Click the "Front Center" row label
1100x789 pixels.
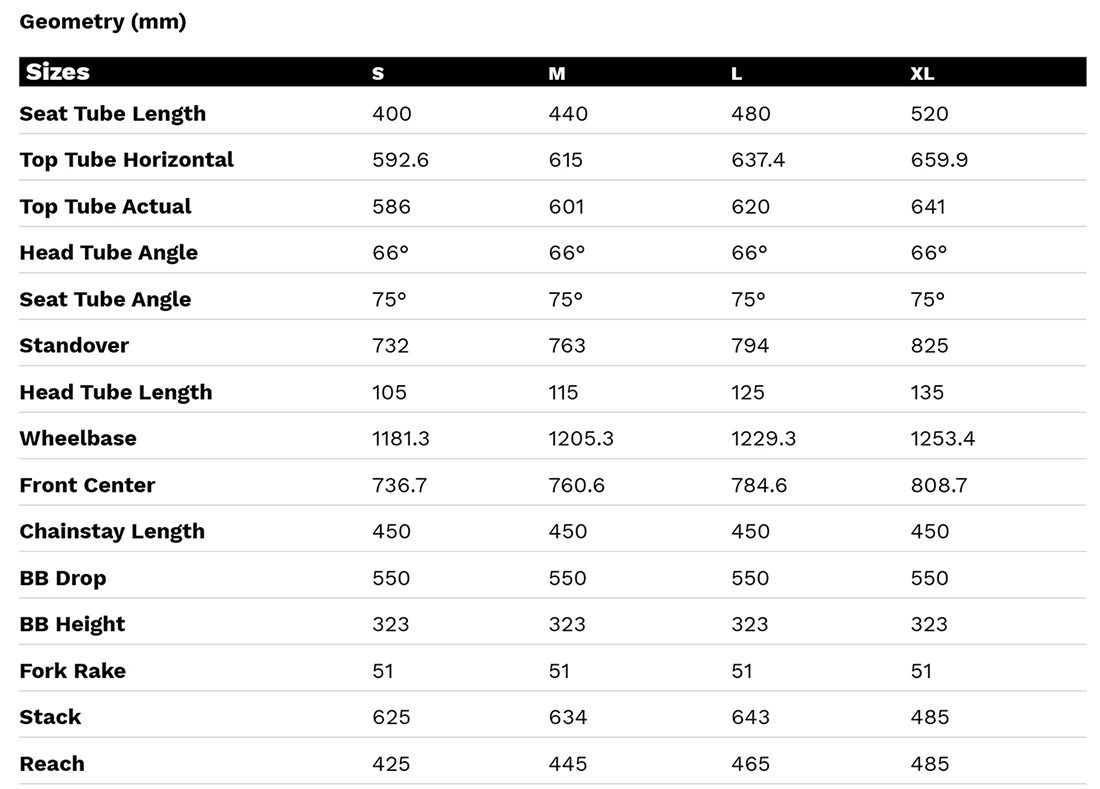tap(87, 485)
